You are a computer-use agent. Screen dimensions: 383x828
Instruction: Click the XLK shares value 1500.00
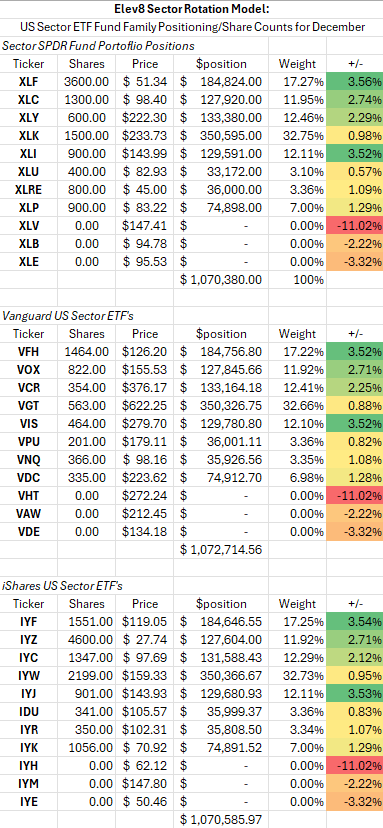87,136
